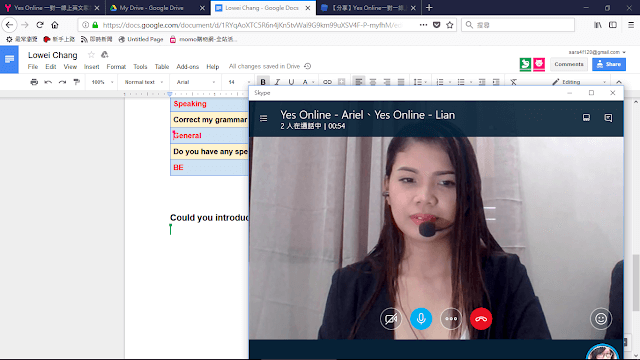Open the Tools menu
The image size is (640, 360).
tap(140, 67)
